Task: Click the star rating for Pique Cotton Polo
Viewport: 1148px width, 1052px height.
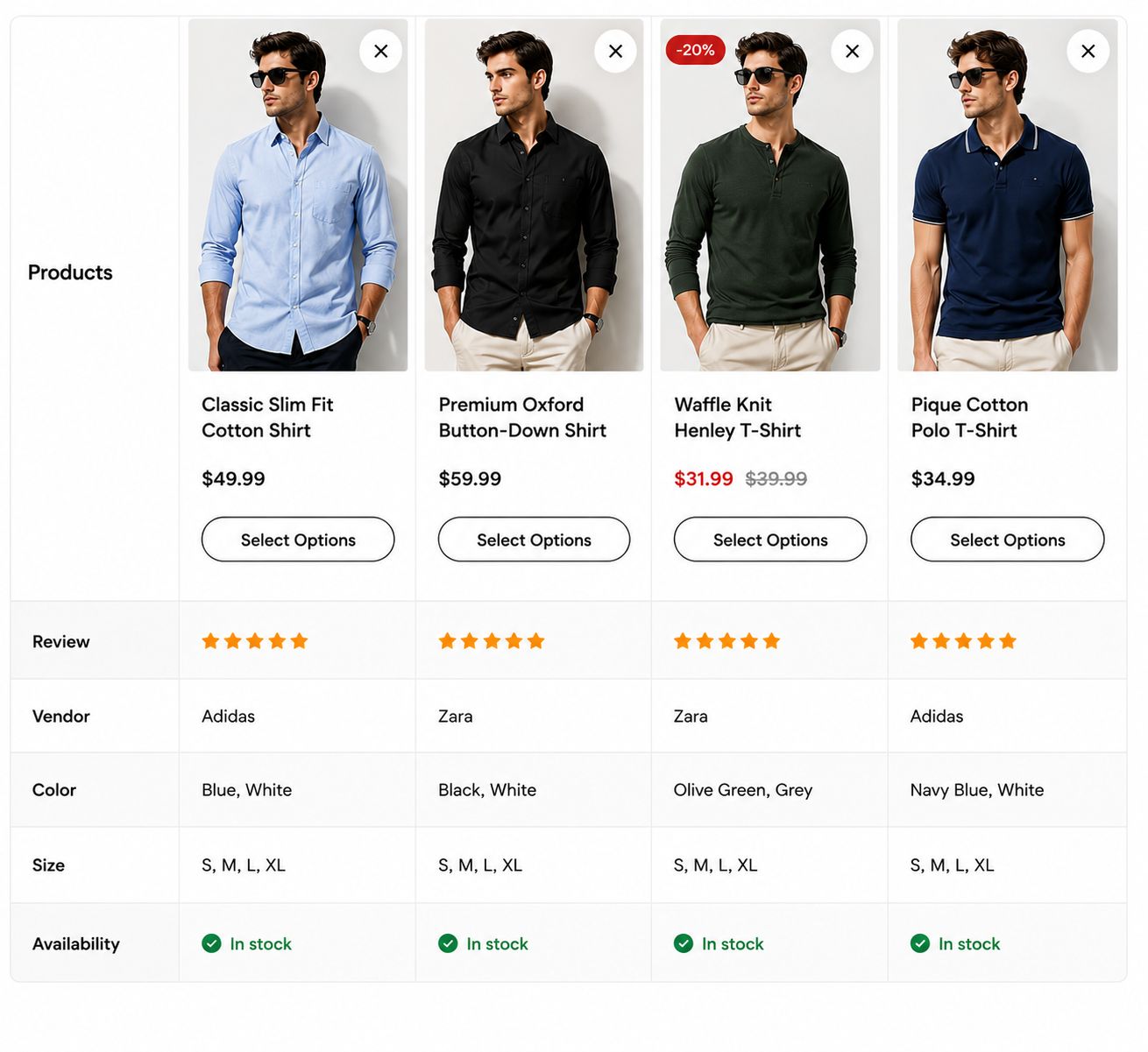Action: click(x=963, y=641)
